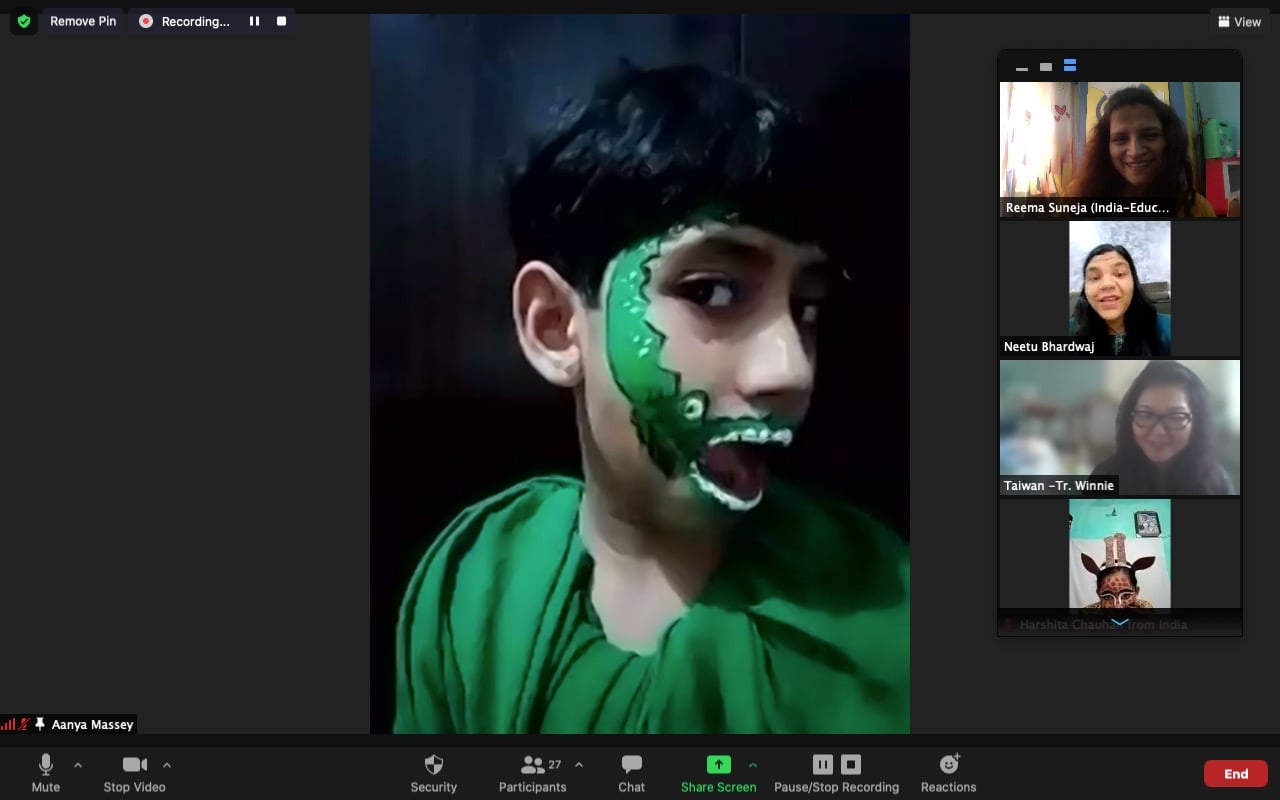Pause recording from the top recording bar

click(x=254, y=21)
